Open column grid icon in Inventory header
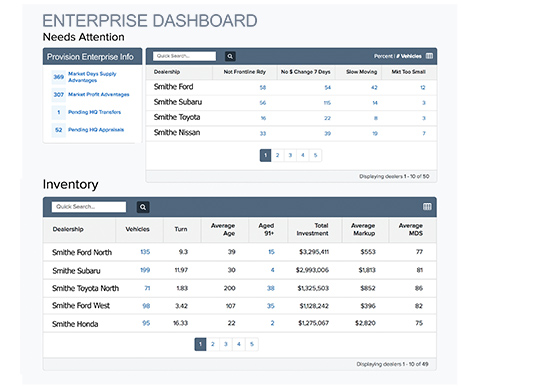The width and height of the screenshot is (546, 386). (x=427, y=207)
